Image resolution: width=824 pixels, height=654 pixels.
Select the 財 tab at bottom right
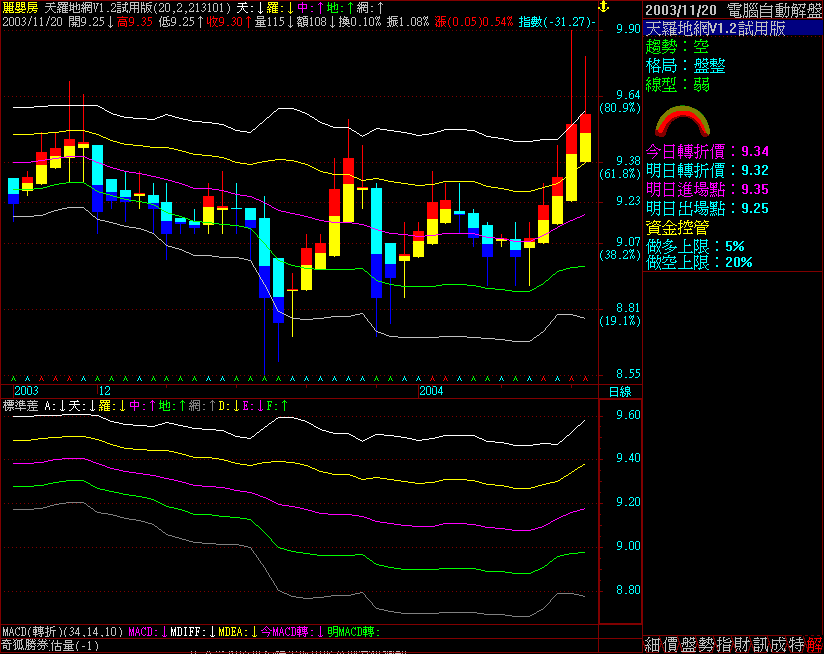[743, 645]
